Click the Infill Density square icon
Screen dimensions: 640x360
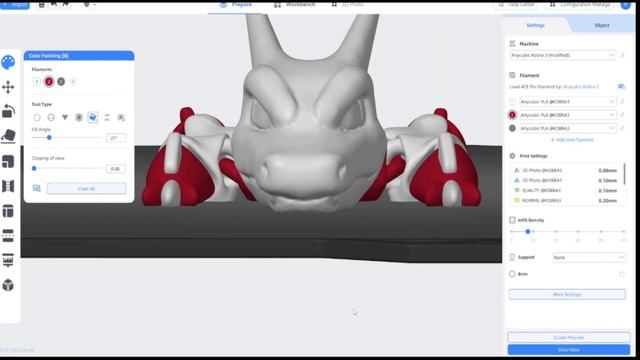pyautogui.click(x=512, y=220)
